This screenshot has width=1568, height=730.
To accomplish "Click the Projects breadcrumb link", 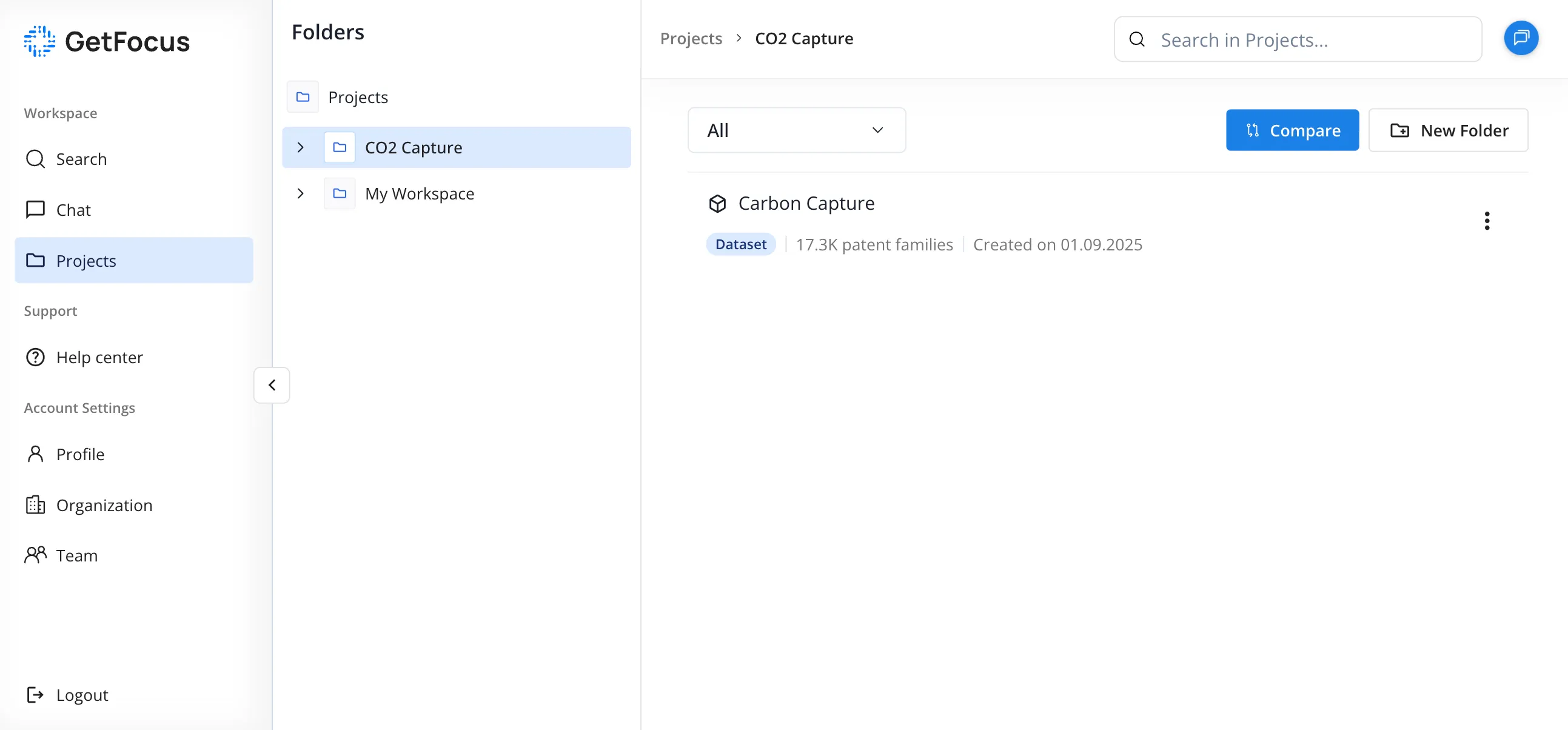I will point(691,38).
